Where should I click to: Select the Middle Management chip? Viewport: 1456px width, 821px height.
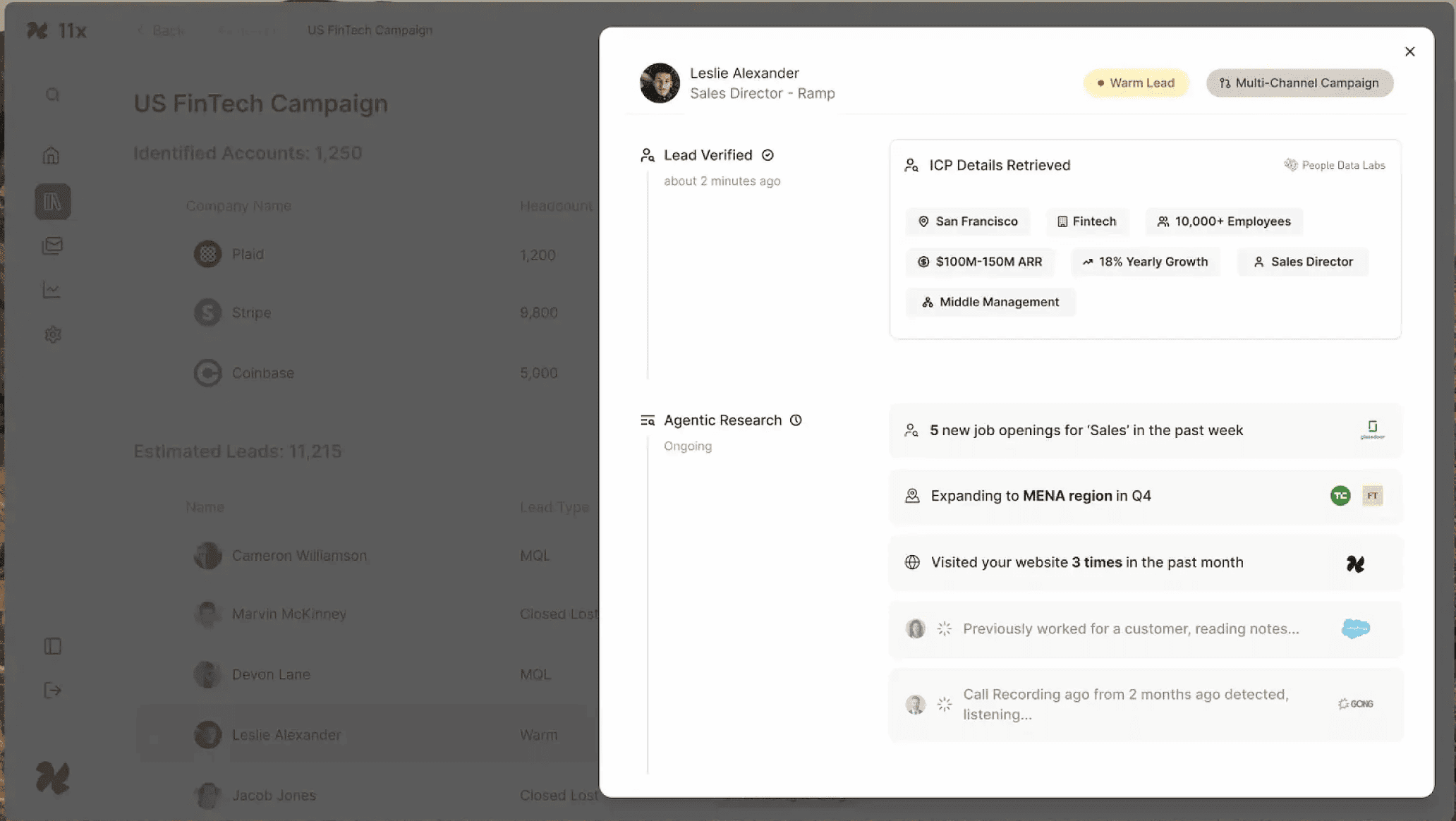coord(990,302)
